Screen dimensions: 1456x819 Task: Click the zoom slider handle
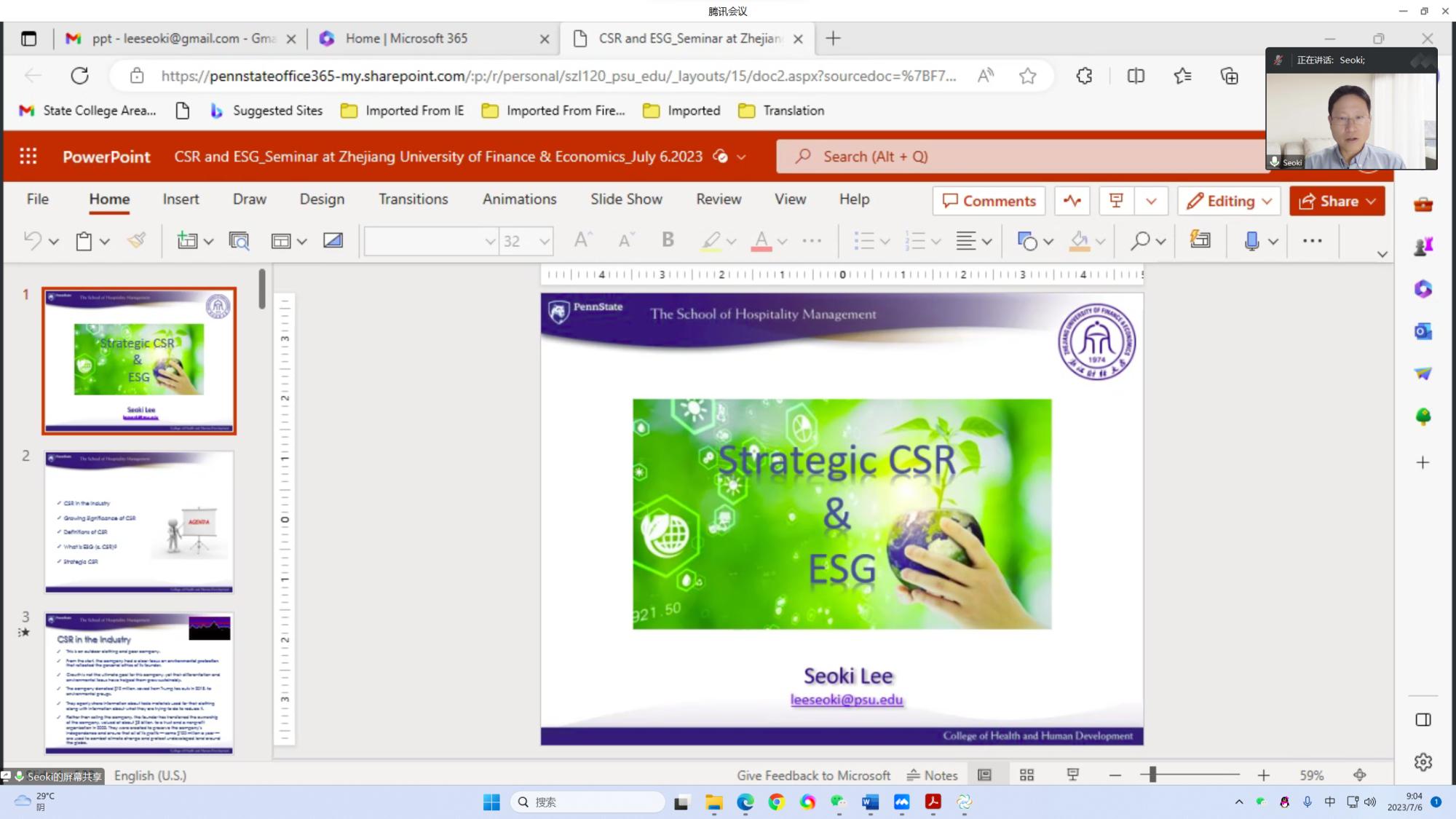pyautogui.click(x=1152, y=775)
